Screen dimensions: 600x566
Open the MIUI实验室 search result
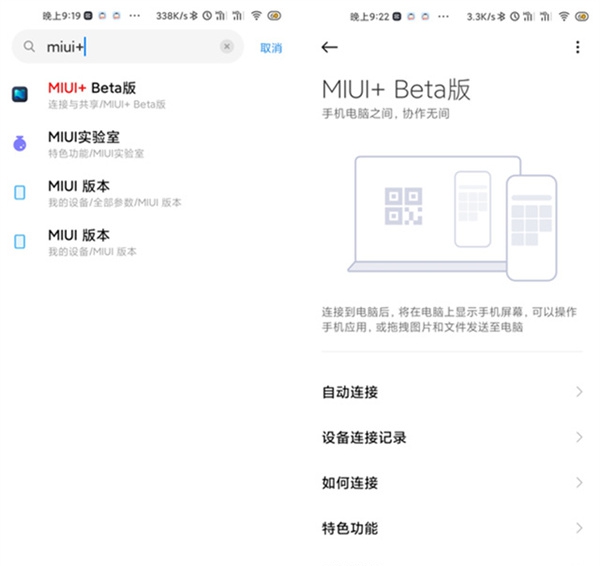point(147,144)
